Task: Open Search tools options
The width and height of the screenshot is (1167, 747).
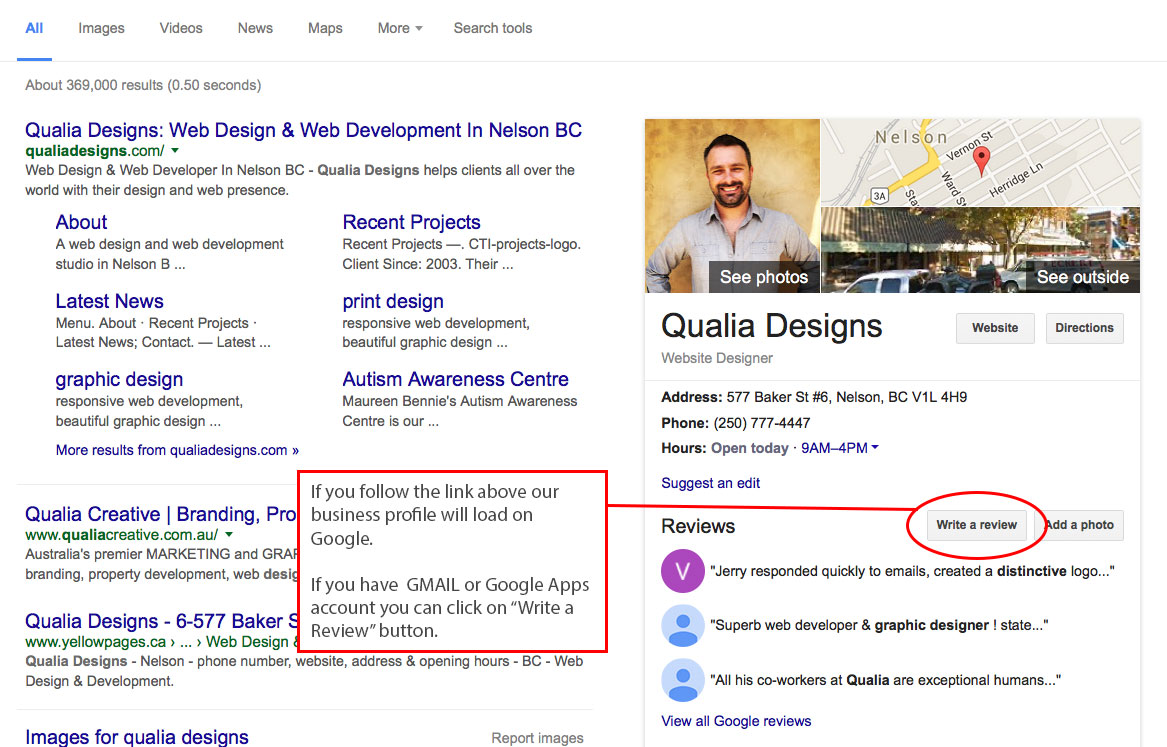Action: tap(493, 28)
